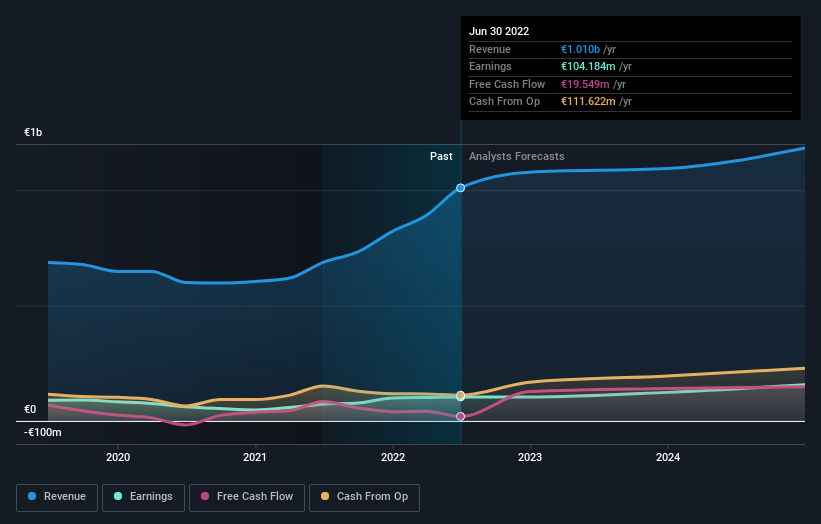Click the -€100m y-axis label
821x524 pixels.
click(42, 432)
